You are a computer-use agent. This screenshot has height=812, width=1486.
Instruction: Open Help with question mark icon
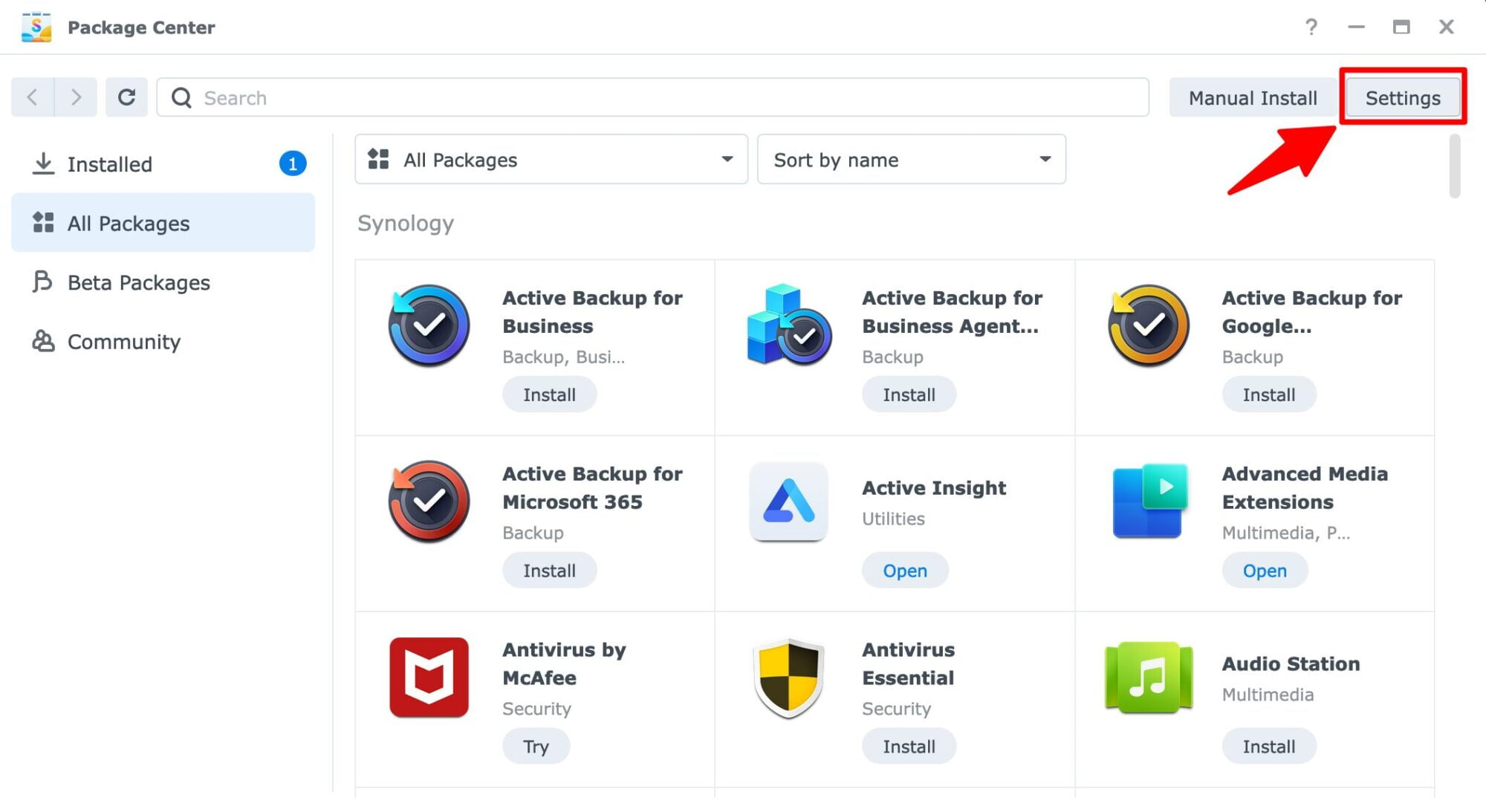[x=1311, y=27]
